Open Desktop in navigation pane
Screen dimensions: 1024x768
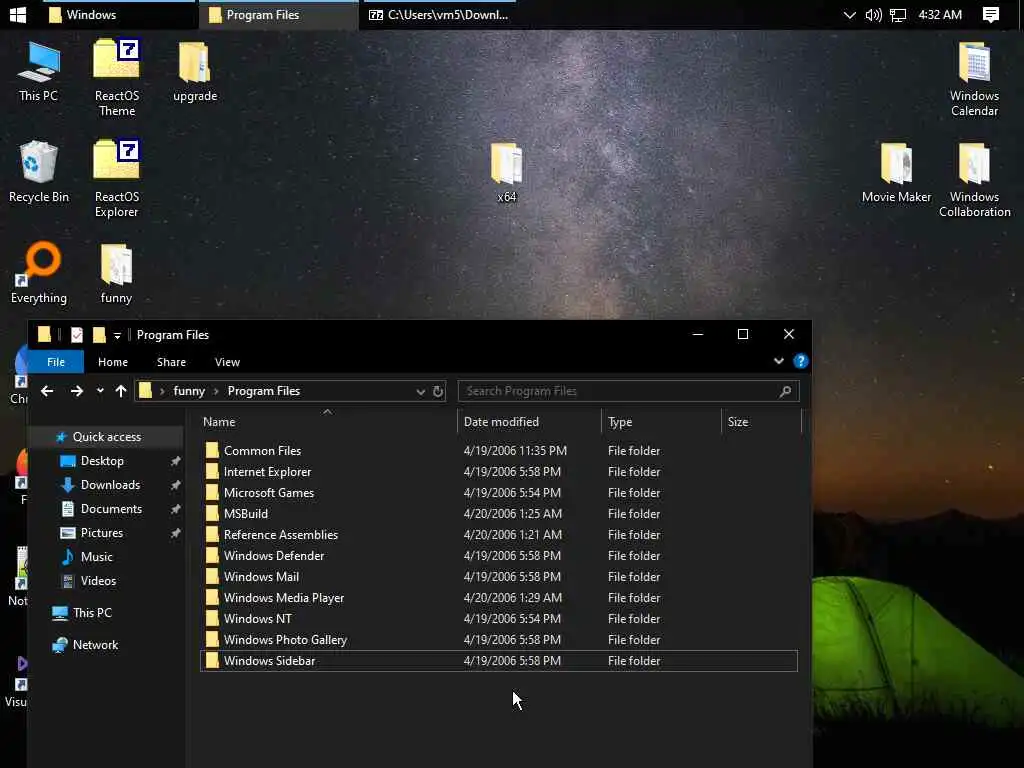(x=102, y=461)
